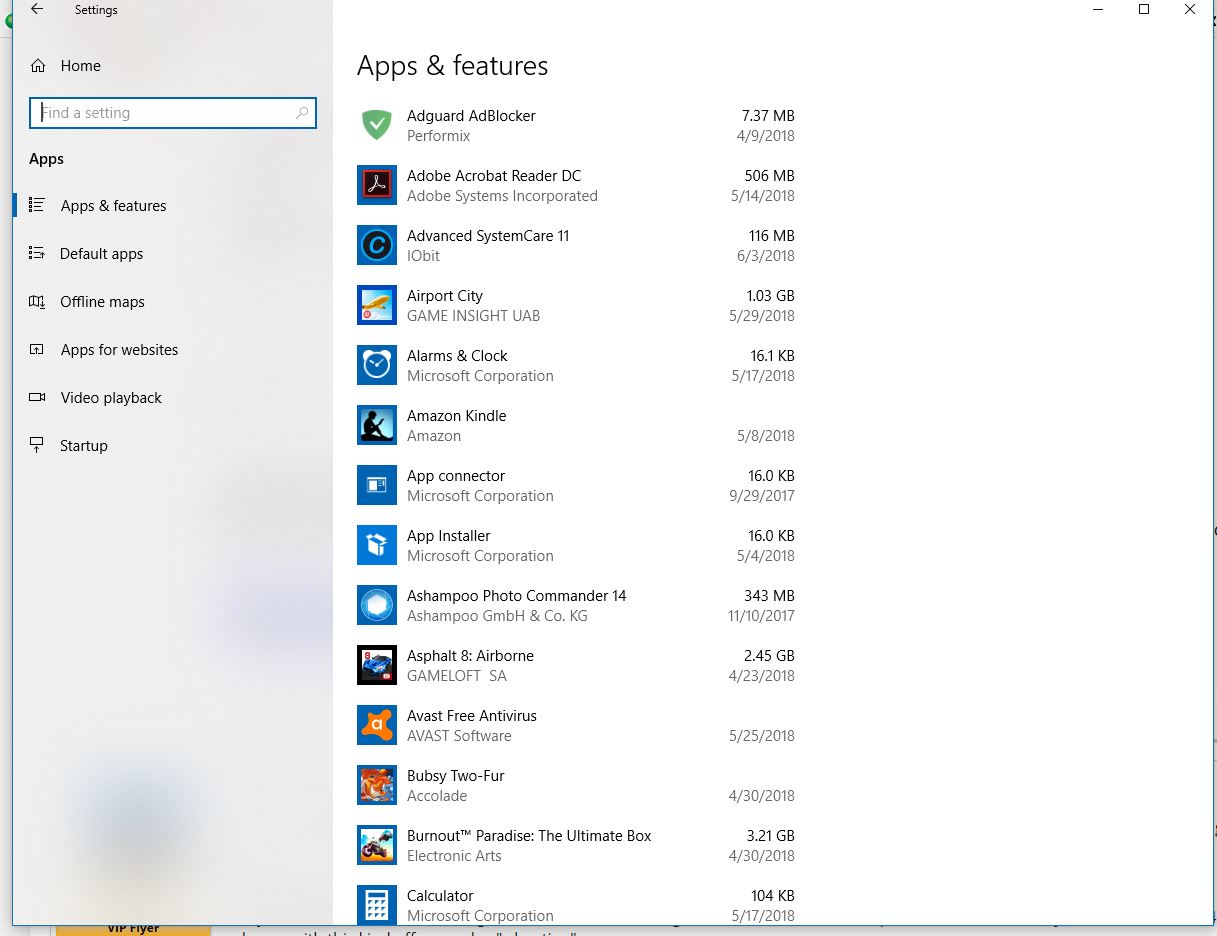Select Amazon Kindle entry
Viewport: 1217px width, 936px height.
(576, 425)
